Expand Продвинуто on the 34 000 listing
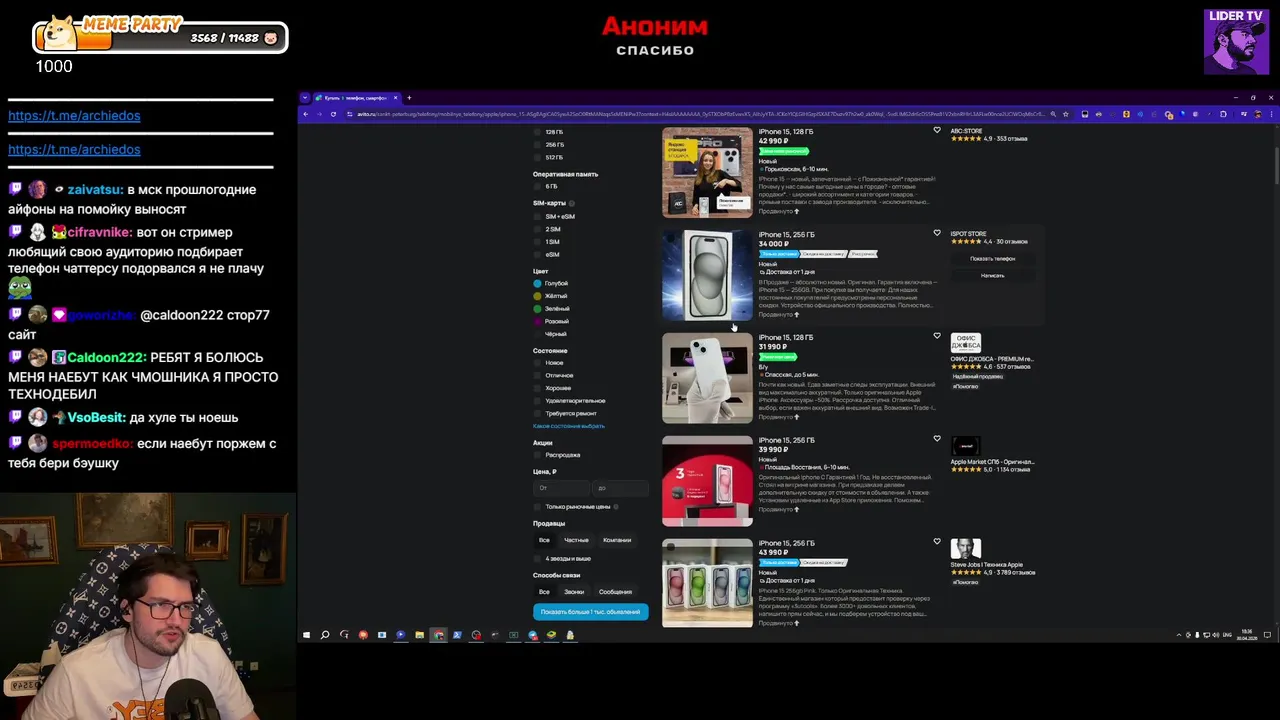This screenshot has height=720, width=1280. tap(779, 314)
